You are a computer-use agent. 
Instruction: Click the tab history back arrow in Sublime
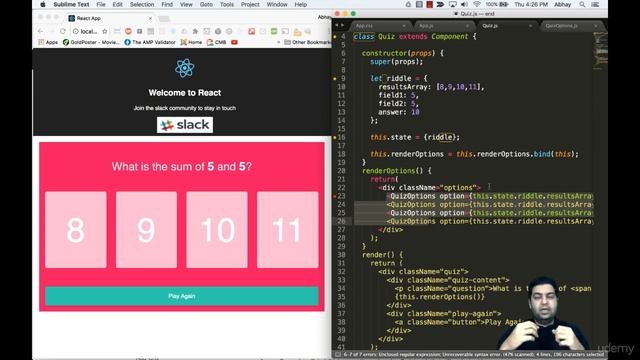pos(337,25)
